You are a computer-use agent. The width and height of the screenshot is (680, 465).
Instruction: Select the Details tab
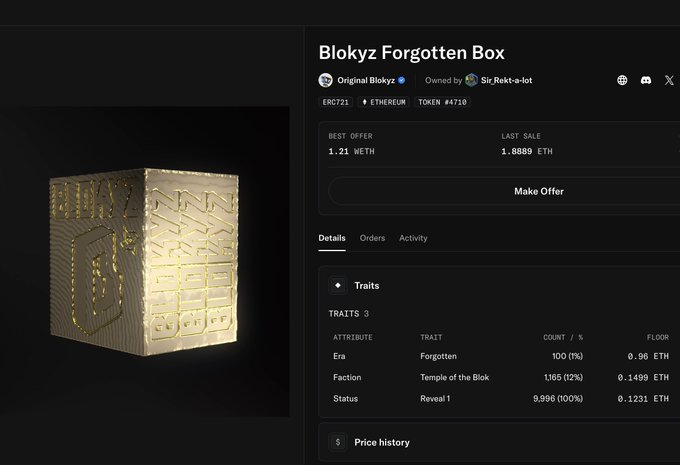[x=332, y=238]
